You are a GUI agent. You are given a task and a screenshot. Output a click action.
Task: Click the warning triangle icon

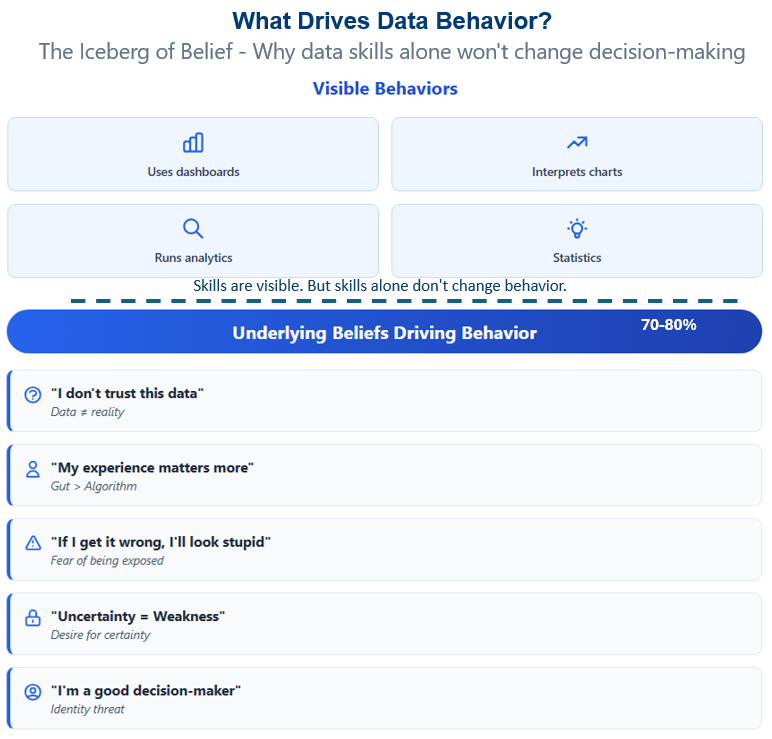pyautogui.click(x=33, y=543)
